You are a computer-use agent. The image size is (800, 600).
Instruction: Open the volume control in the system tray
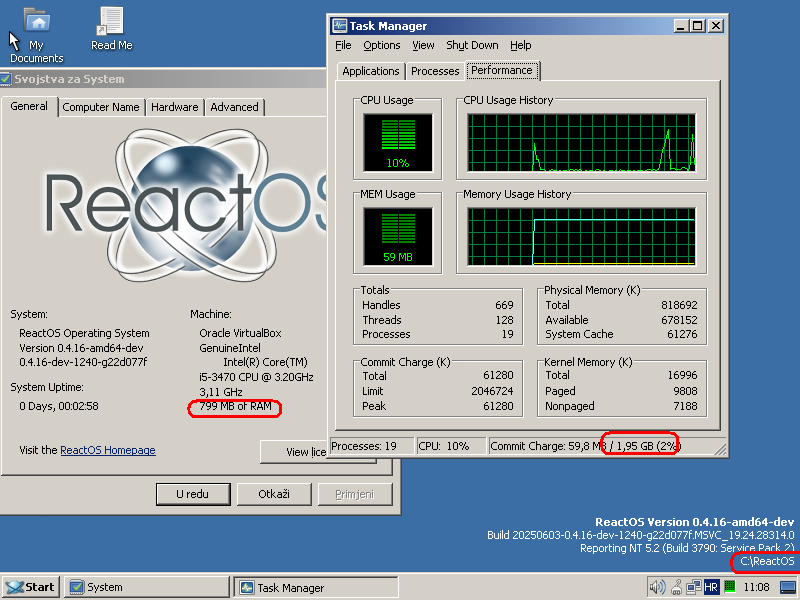click(x=656, y=587)
